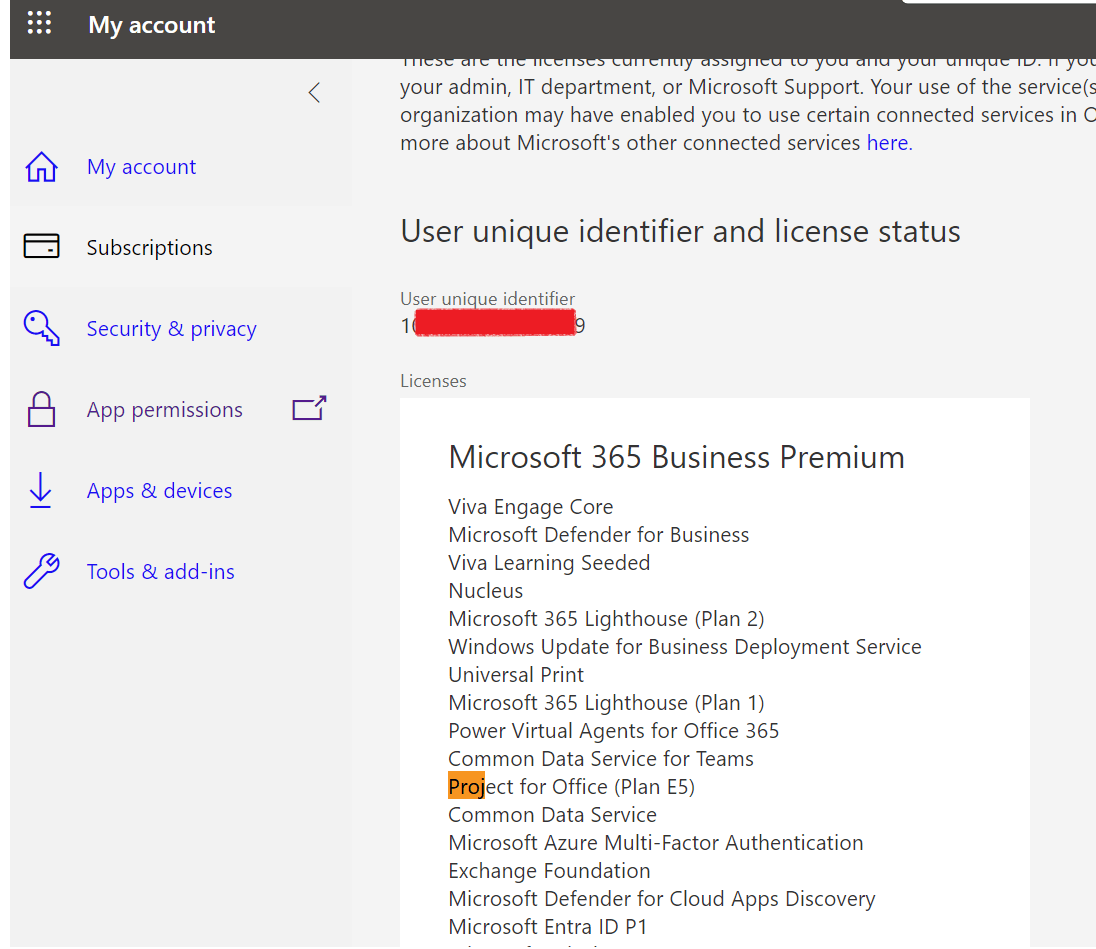The image size is (1096, 949).
Task: Click the external-link icon next to App permissions
Action: (310, 408)
